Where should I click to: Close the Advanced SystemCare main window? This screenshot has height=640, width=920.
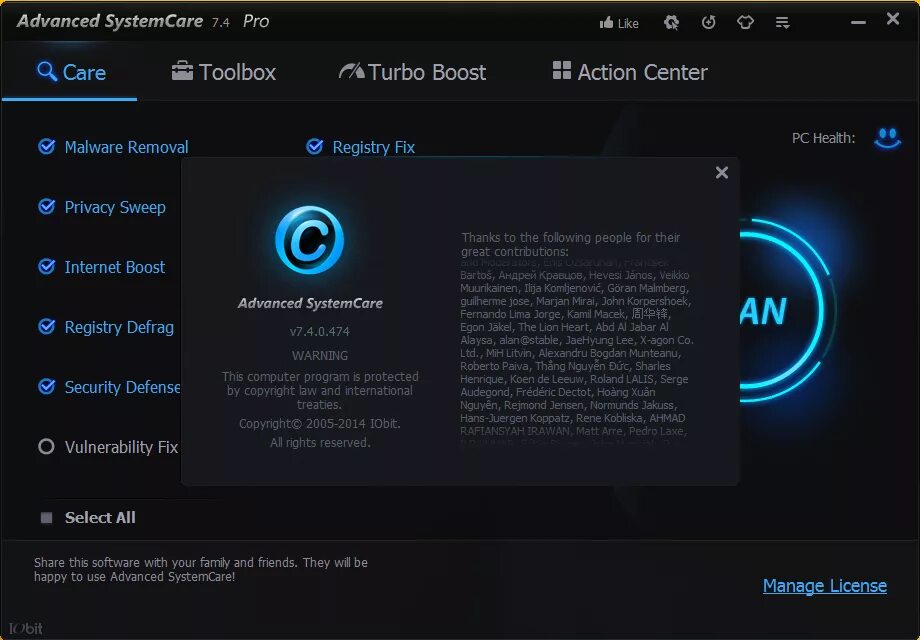pos(893,19)
